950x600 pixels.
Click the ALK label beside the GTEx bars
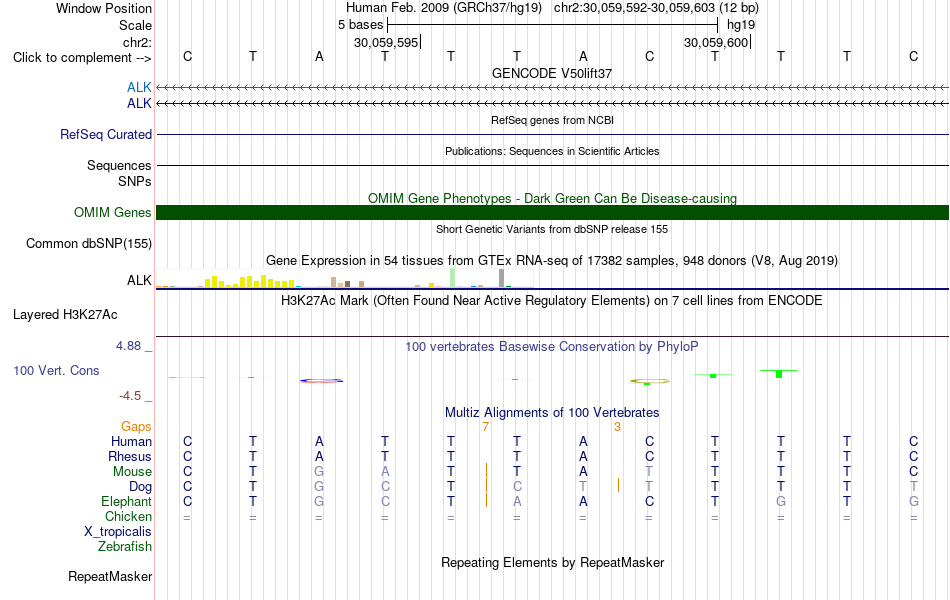(x=139, y=281)
